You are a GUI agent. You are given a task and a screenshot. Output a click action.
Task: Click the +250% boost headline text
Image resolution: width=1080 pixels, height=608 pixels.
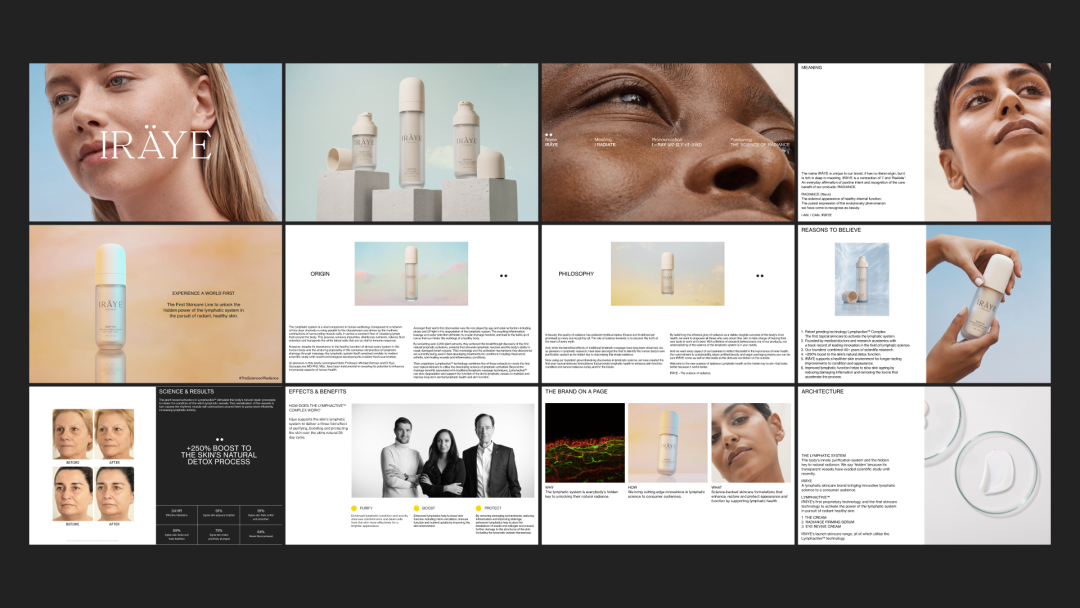click(x=219, y=454)
